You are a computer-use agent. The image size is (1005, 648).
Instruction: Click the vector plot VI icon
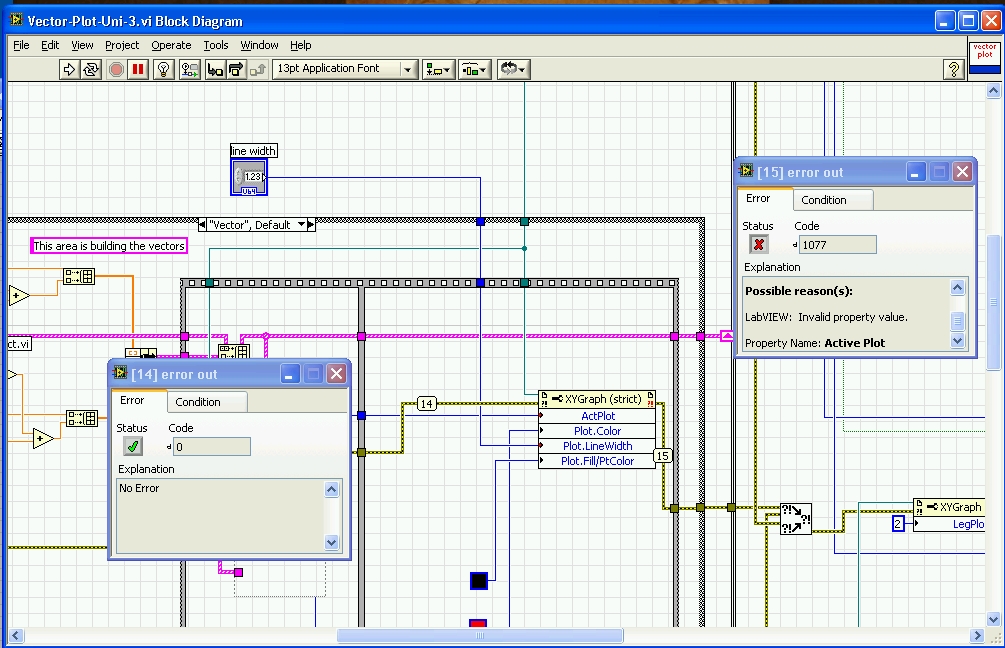click(x=984, y=57)
